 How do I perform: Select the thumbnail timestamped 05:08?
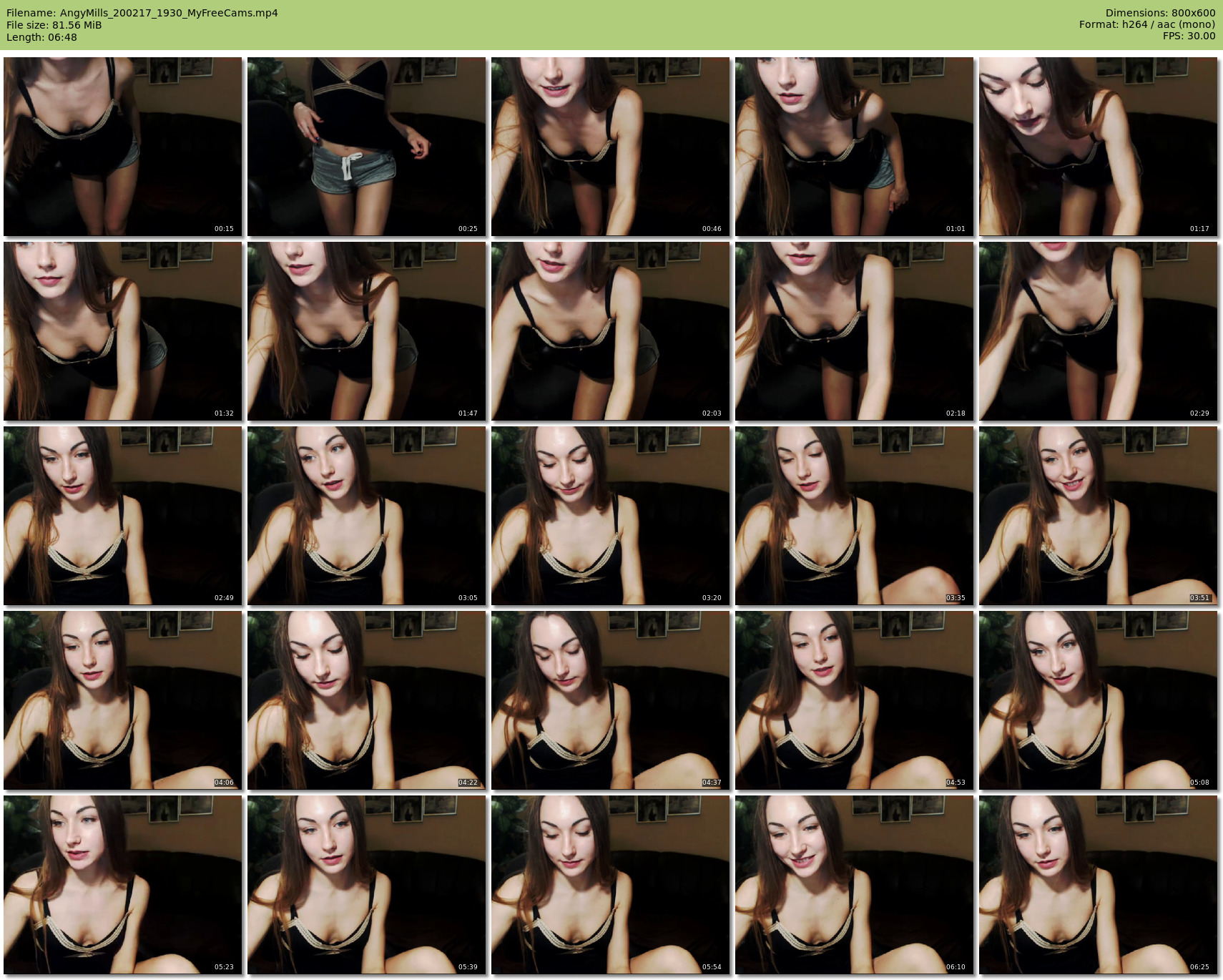click(x=1098, y=700)
